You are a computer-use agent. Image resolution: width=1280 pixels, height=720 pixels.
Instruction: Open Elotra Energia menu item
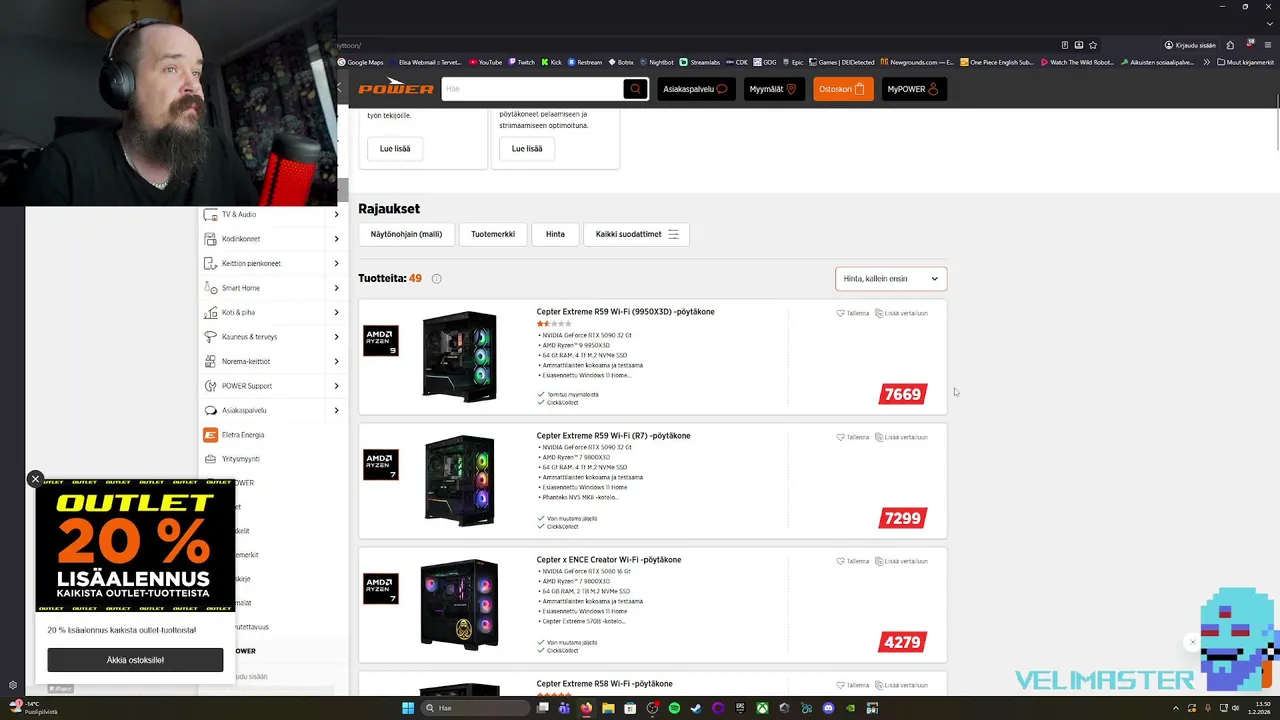[x=243, y=435]
